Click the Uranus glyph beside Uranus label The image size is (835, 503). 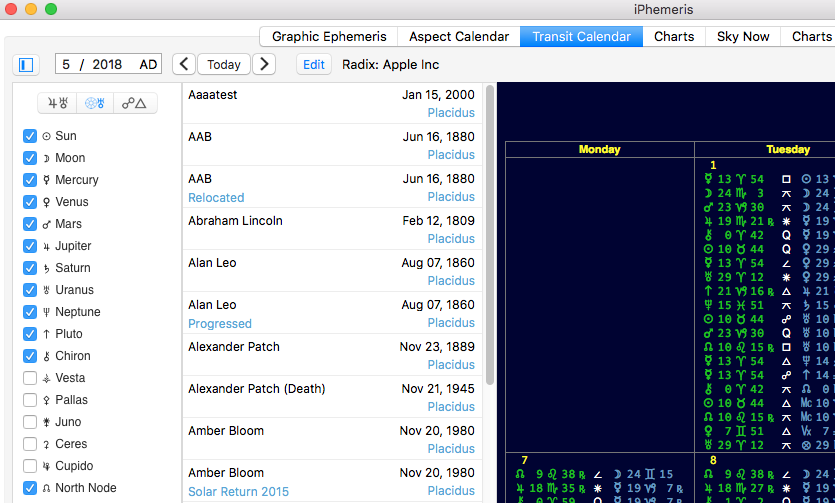point(46,290)
